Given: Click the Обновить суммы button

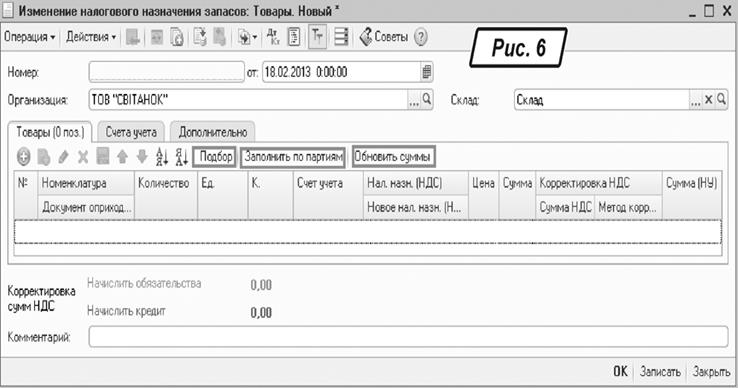Looking at the screenshot, I should pos(393,157).
